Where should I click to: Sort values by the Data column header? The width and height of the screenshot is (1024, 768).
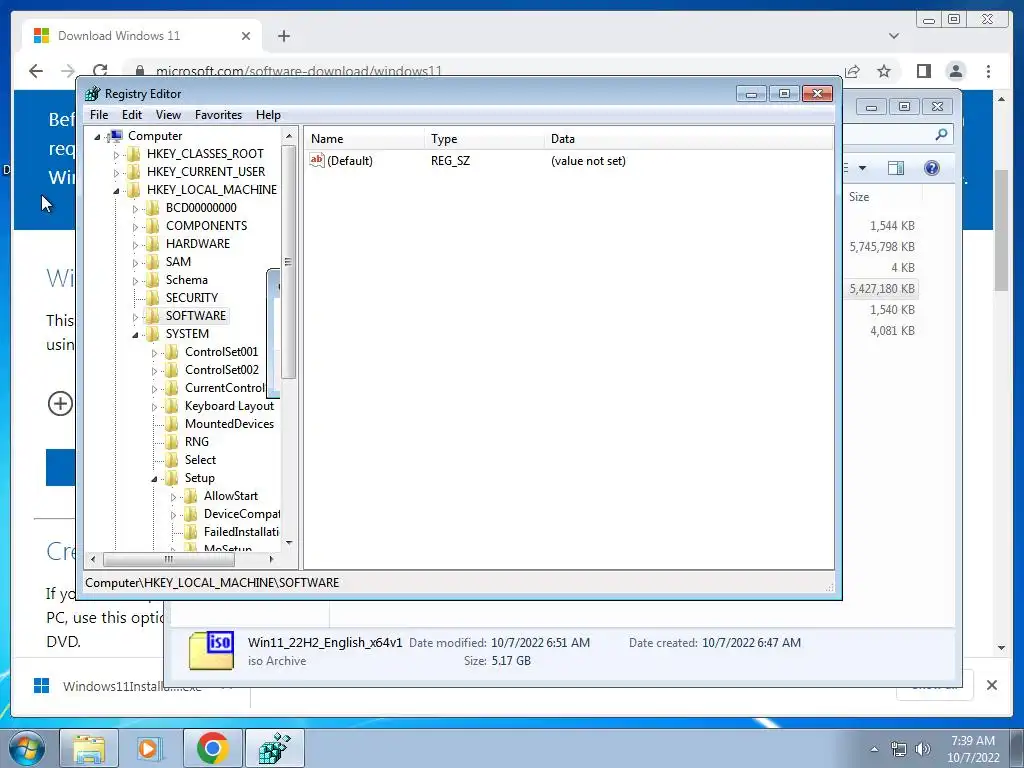[x=688, y=138]
